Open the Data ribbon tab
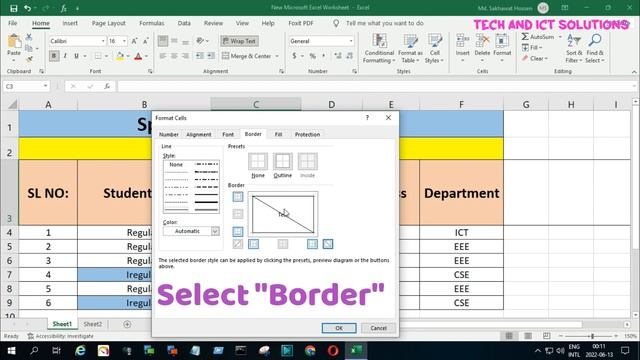This screenshot has height=360, width=640. [x=184, y=23]
